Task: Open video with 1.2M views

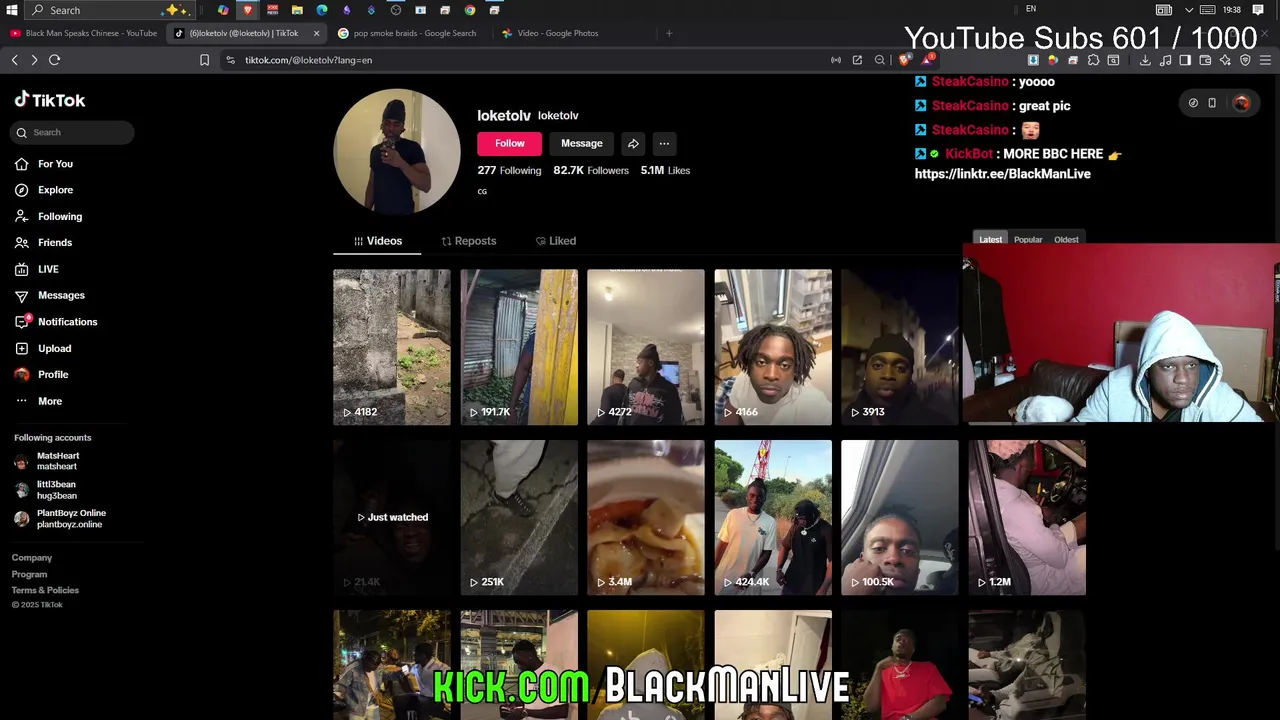Action: 1027,517
